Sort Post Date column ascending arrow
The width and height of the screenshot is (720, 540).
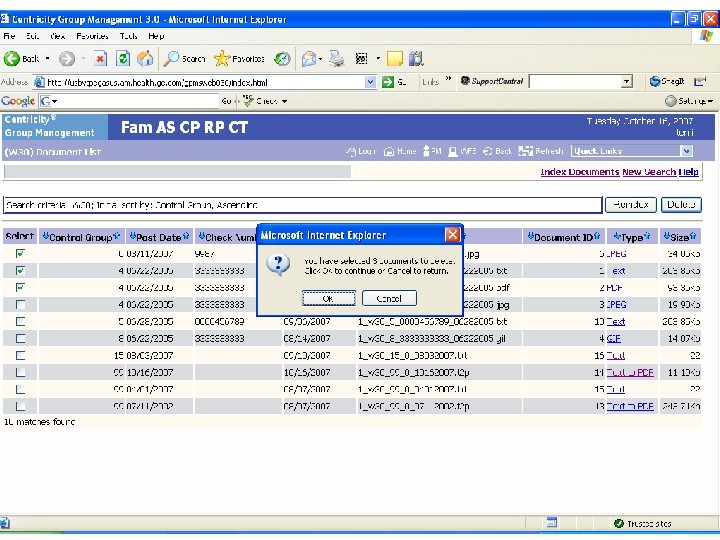186,236
